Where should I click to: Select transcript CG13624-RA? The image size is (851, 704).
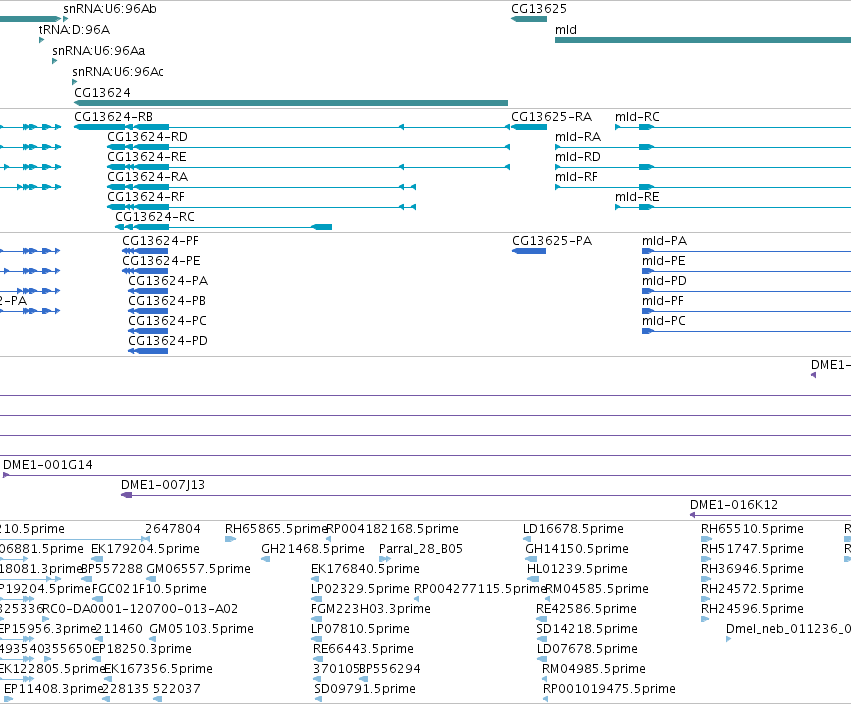click(147, 177)
